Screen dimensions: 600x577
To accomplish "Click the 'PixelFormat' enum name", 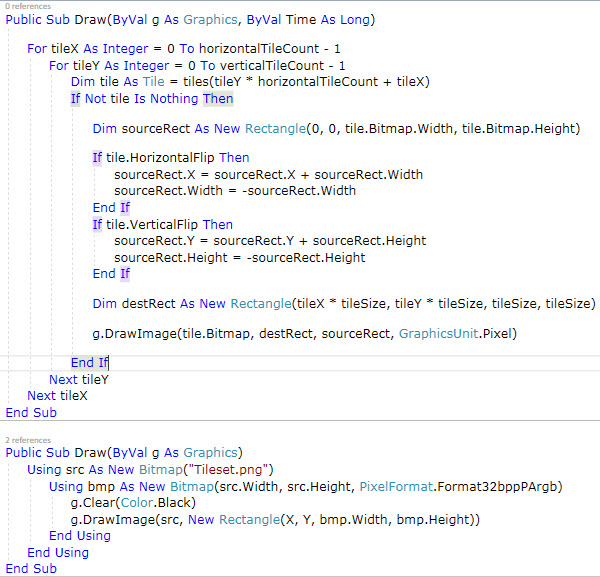I will pos(396,486).
